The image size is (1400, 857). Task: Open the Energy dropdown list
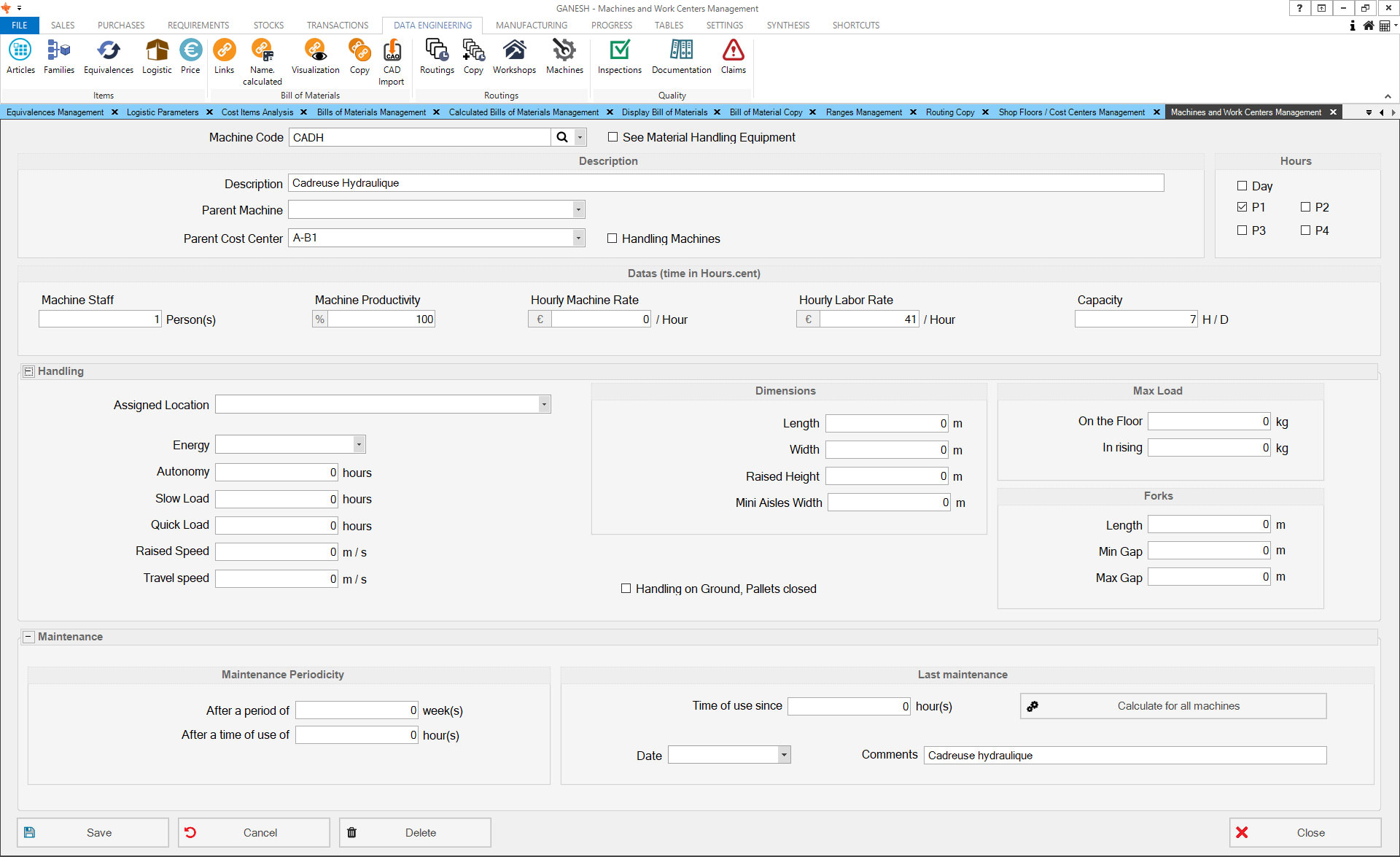click(359, 444)
